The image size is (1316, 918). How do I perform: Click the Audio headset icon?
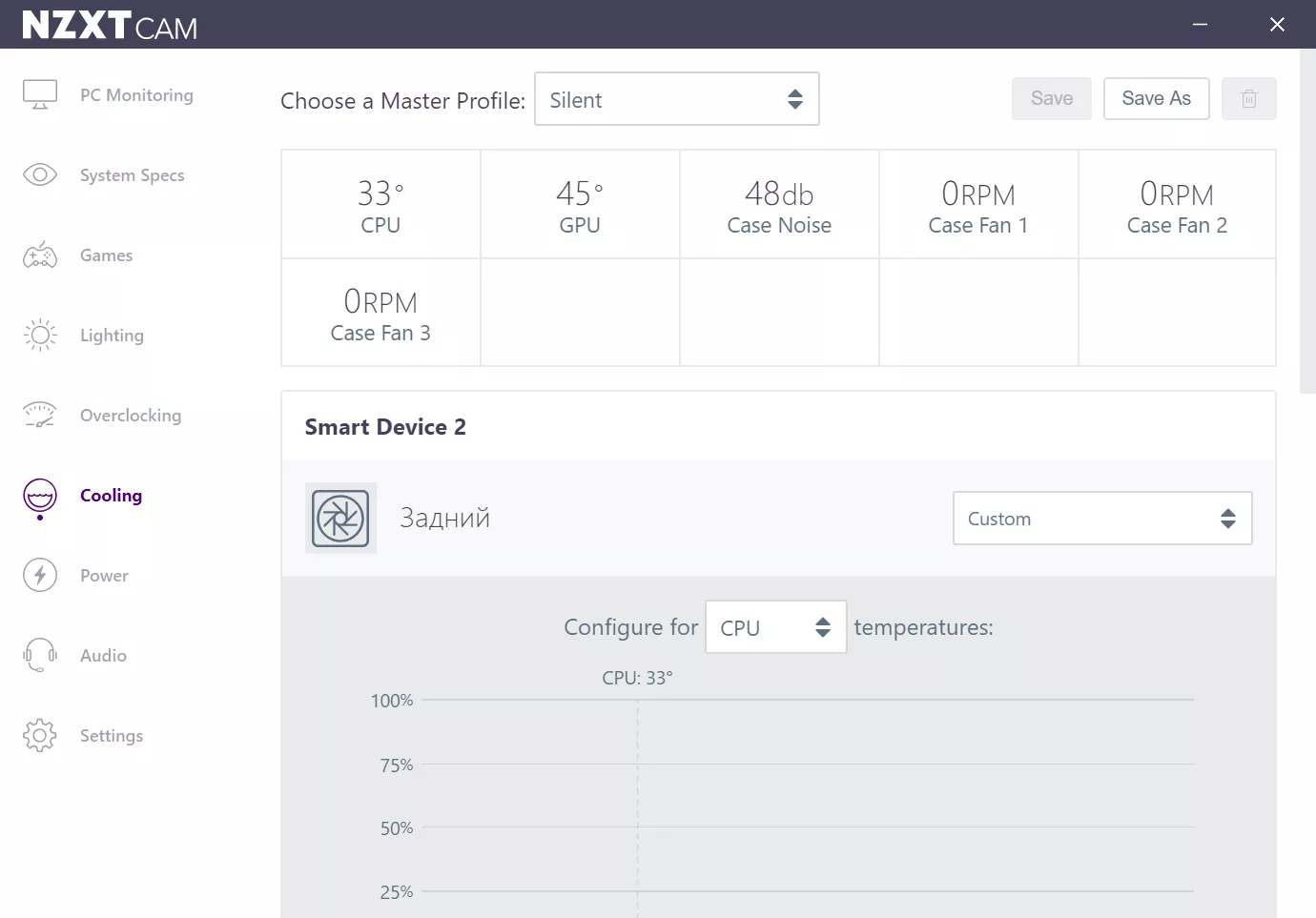tap(40, 656)
